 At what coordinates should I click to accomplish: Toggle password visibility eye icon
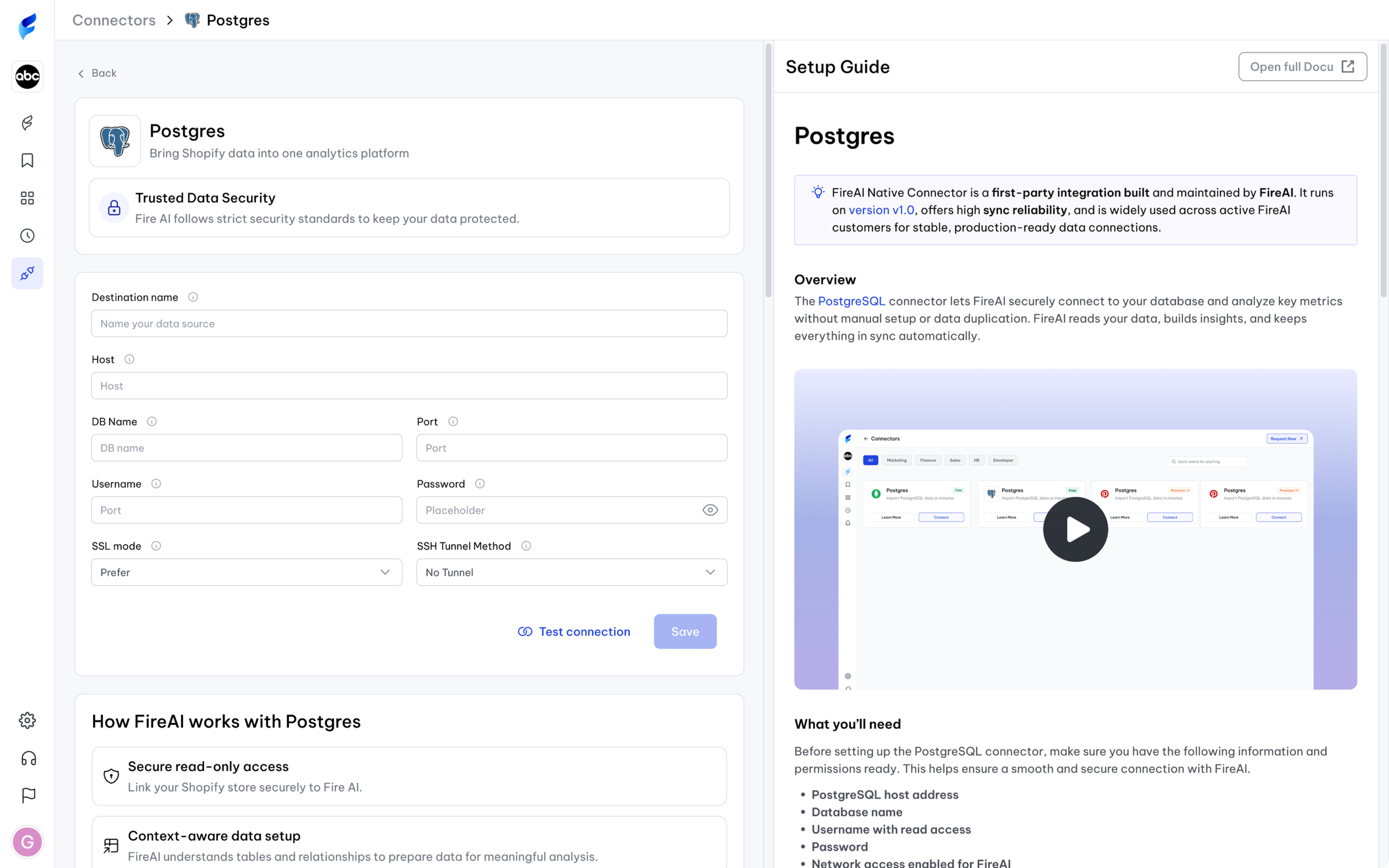point(710,510)
